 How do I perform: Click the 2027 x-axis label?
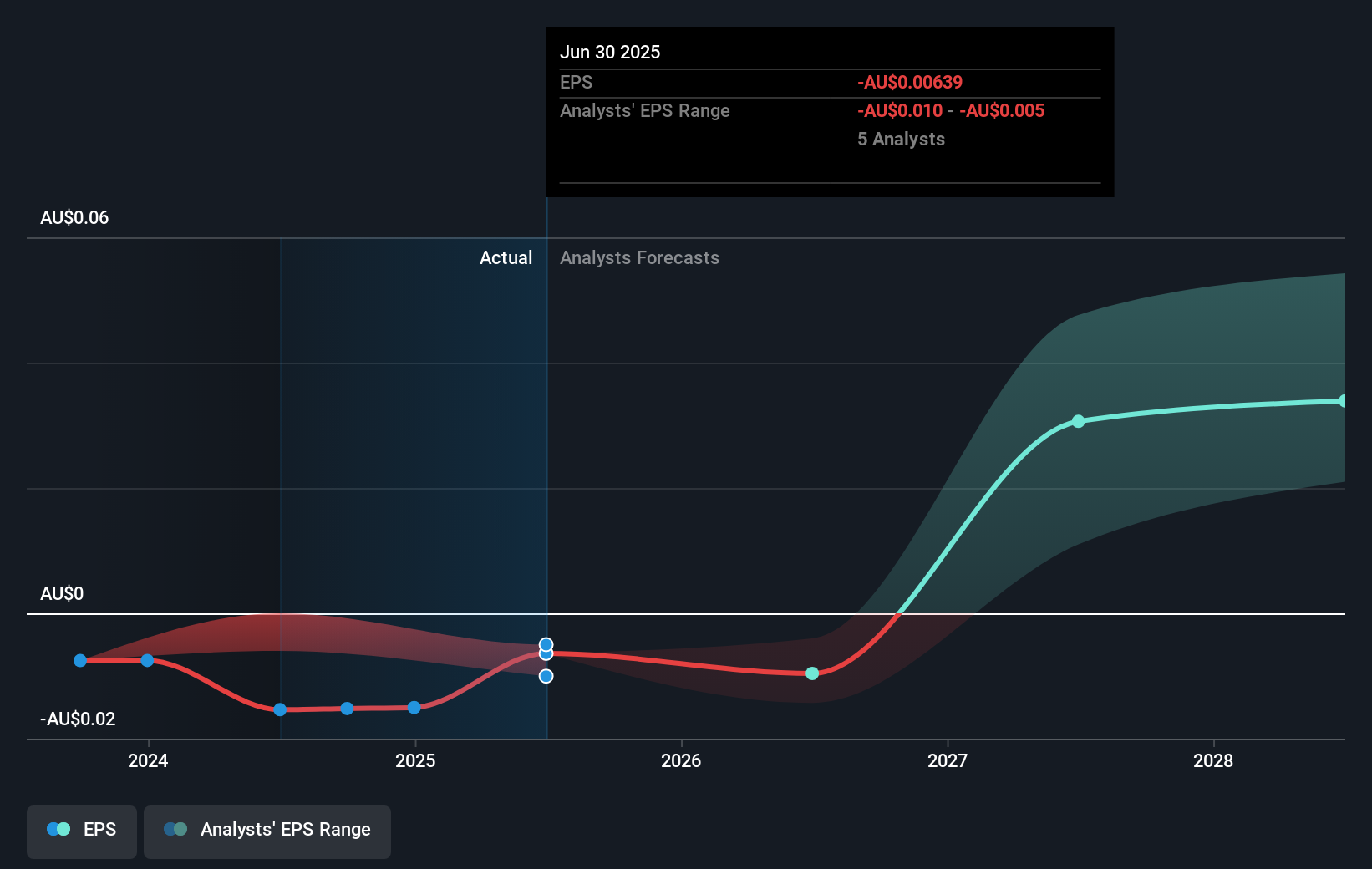click(948, 760)
